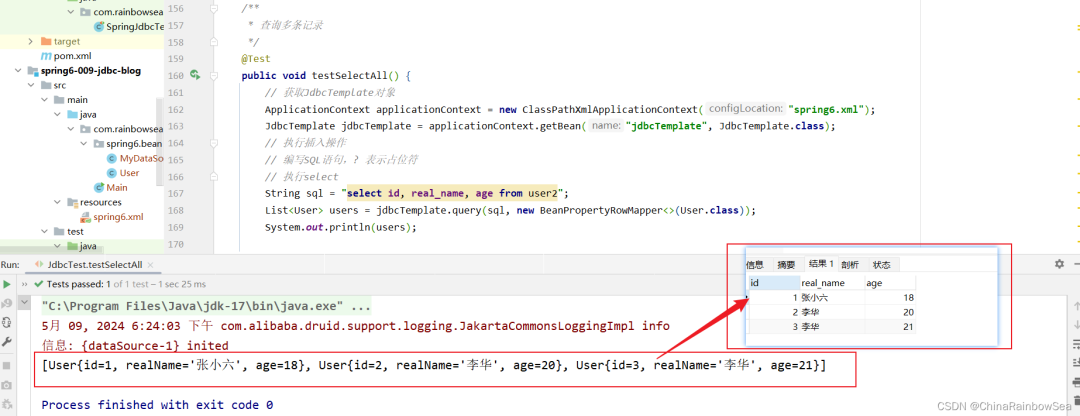Click the resources folder icon
This screenshot has height=416, width=1080.
click(73, 202)
